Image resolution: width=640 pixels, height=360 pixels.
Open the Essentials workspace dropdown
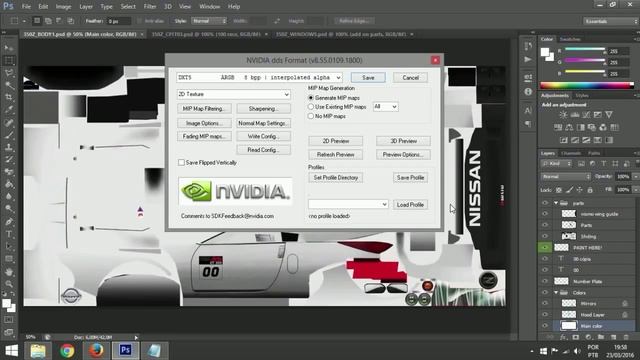(610, 21)
